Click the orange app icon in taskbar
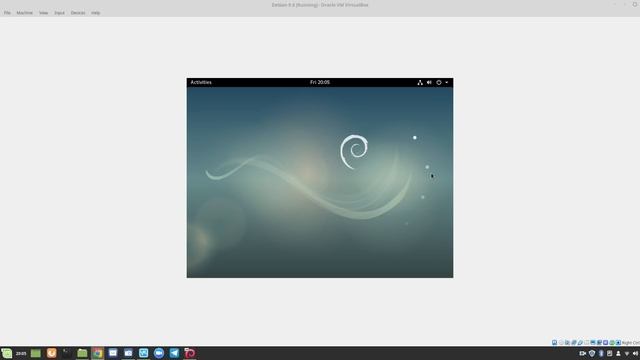 coord(51,353)
